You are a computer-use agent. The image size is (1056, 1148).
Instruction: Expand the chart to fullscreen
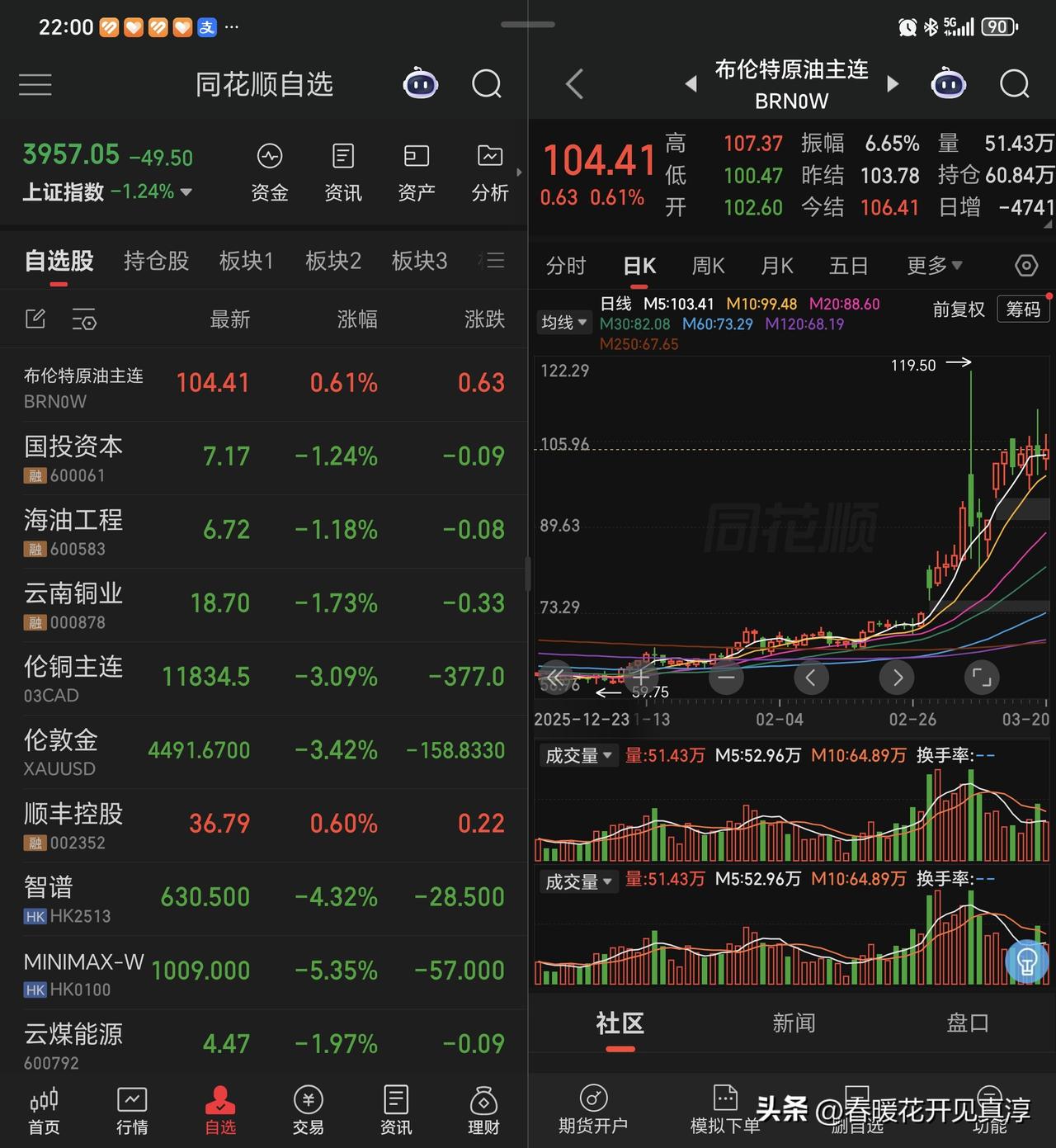coord(982,678)
